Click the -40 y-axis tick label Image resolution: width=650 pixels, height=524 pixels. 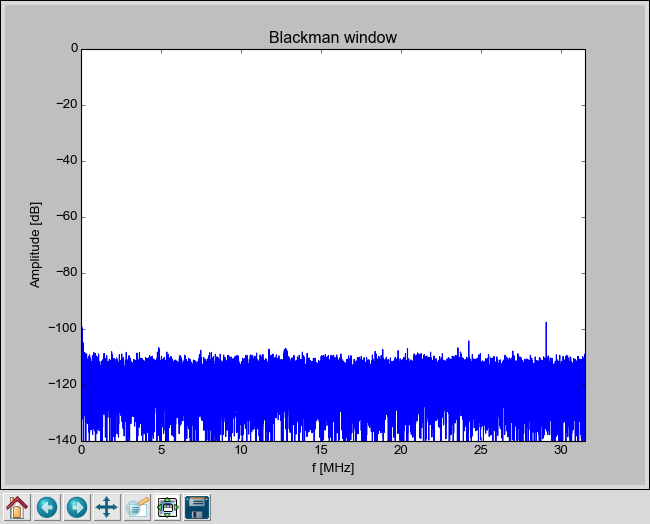point(67,160)
